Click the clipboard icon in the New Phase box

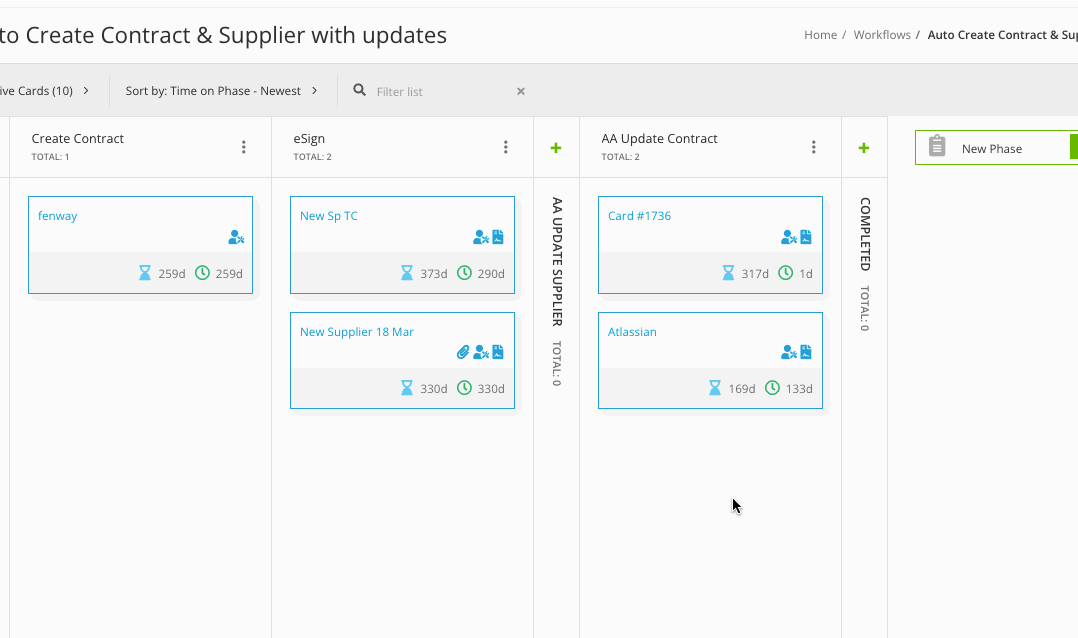tap(937, 146)
